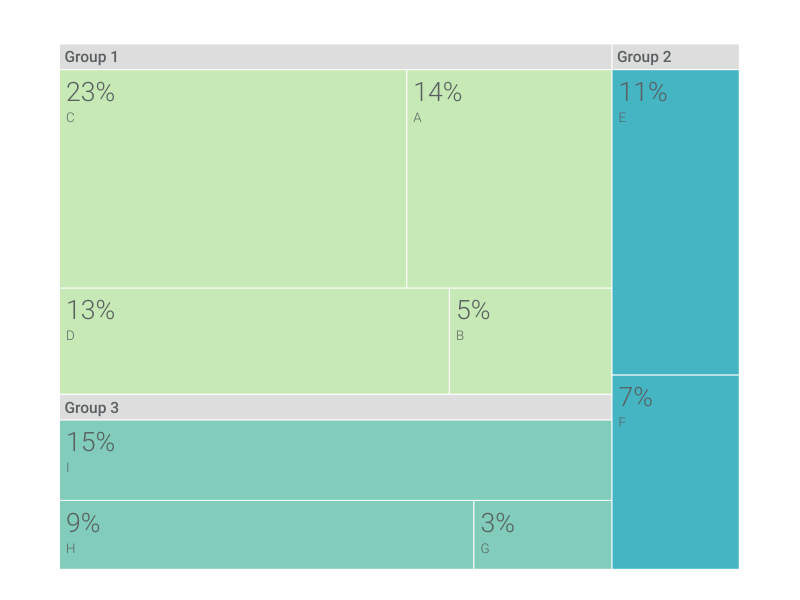Click the Group 2 header bar
The width and height of the screenshot is (800, 600).
point(676,57)
